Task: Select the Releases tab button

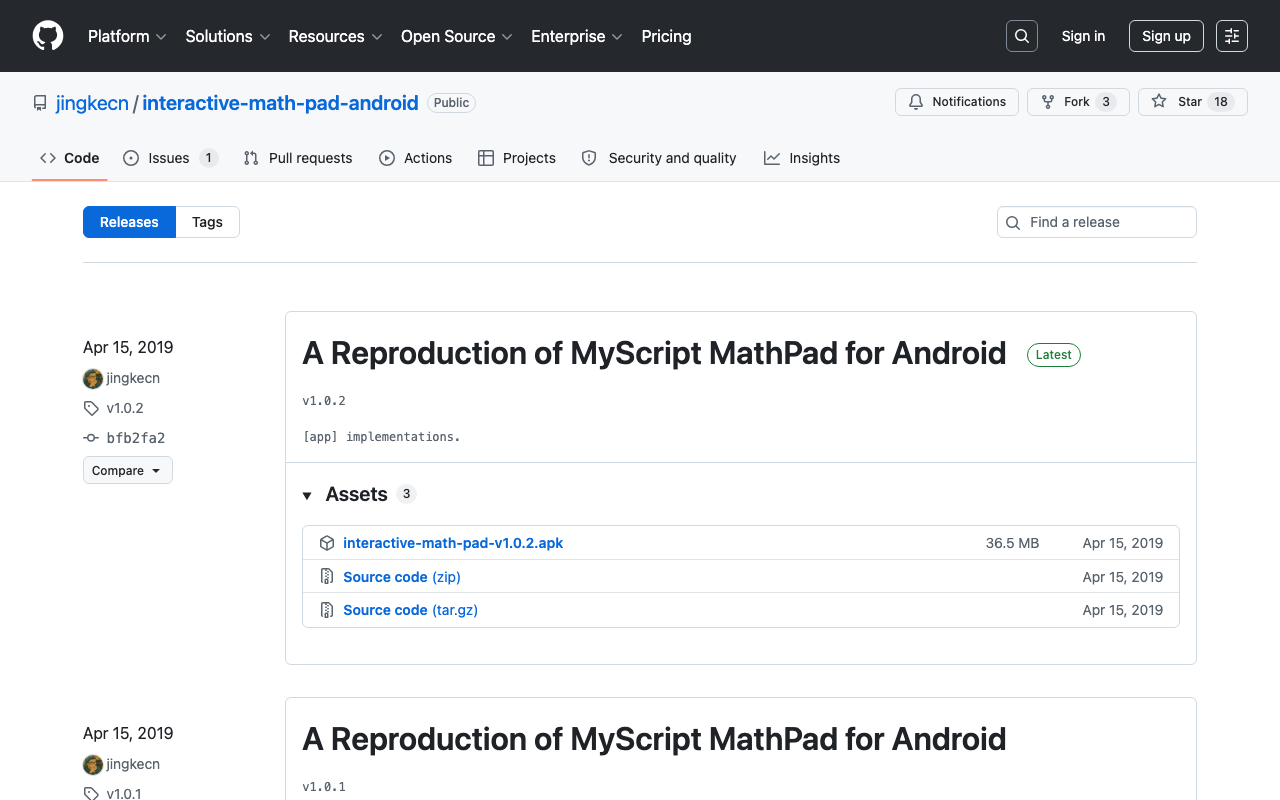Action: [129, 222]
